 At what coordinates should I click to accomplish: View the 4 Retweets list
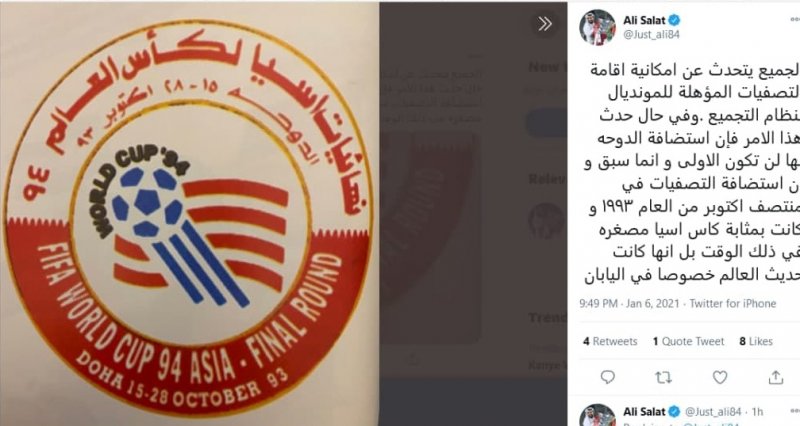[610, 341]
